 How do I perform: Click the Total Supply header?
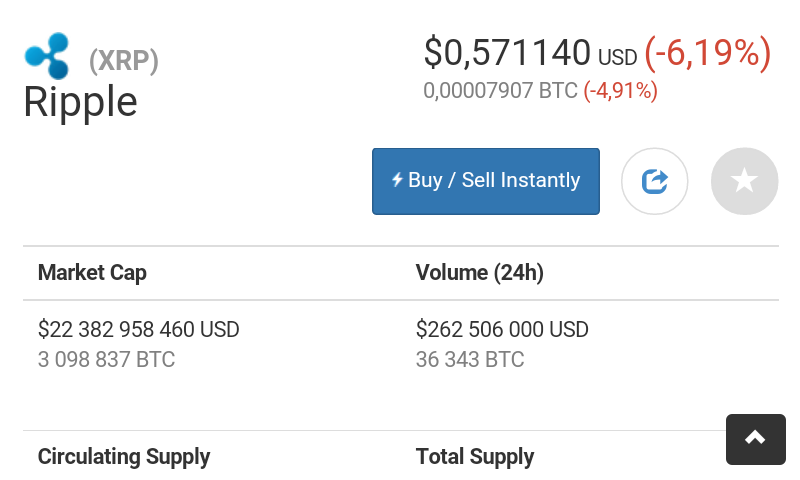[x=475, y=457]
